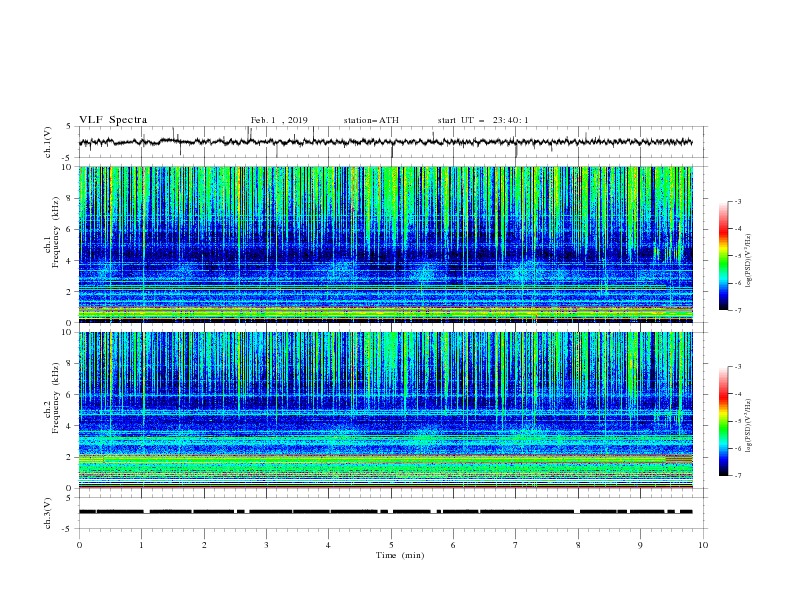Click the 'start UT = 23:40:1' text
The image size is (792, 612).
483,120
